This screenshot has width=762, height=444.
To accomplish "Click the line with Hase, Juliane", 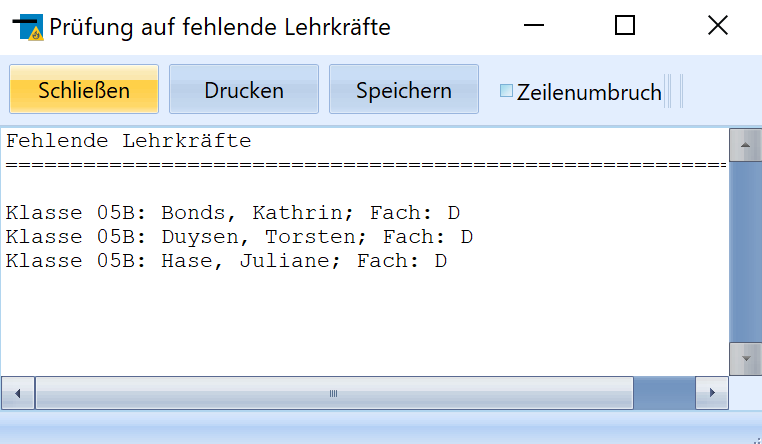I will [x=226, y=261].
